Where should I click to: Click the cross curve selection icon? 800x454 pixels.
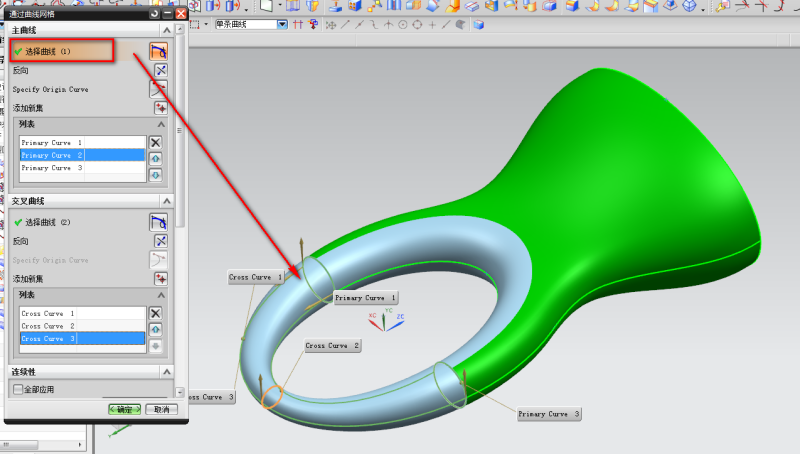(158, 222)
